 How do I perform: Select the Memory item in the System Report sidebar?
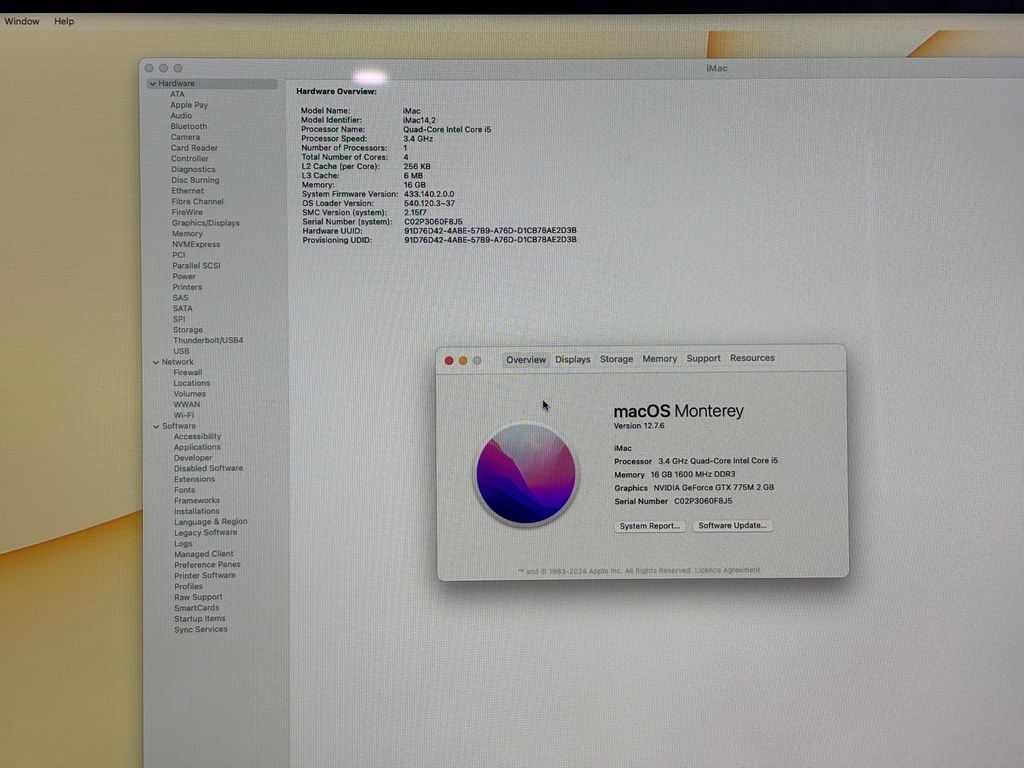point(187,234)
